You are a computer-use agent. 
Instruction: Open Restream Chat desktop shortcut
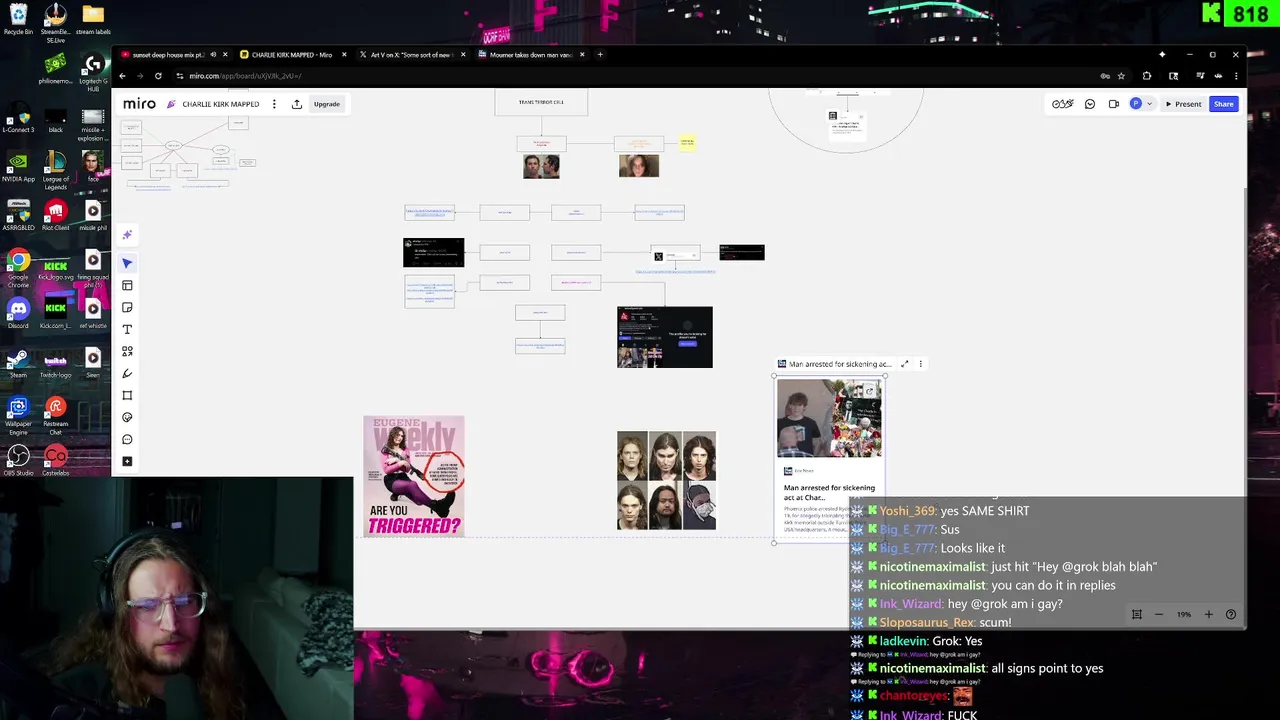[x=56, y=413]
